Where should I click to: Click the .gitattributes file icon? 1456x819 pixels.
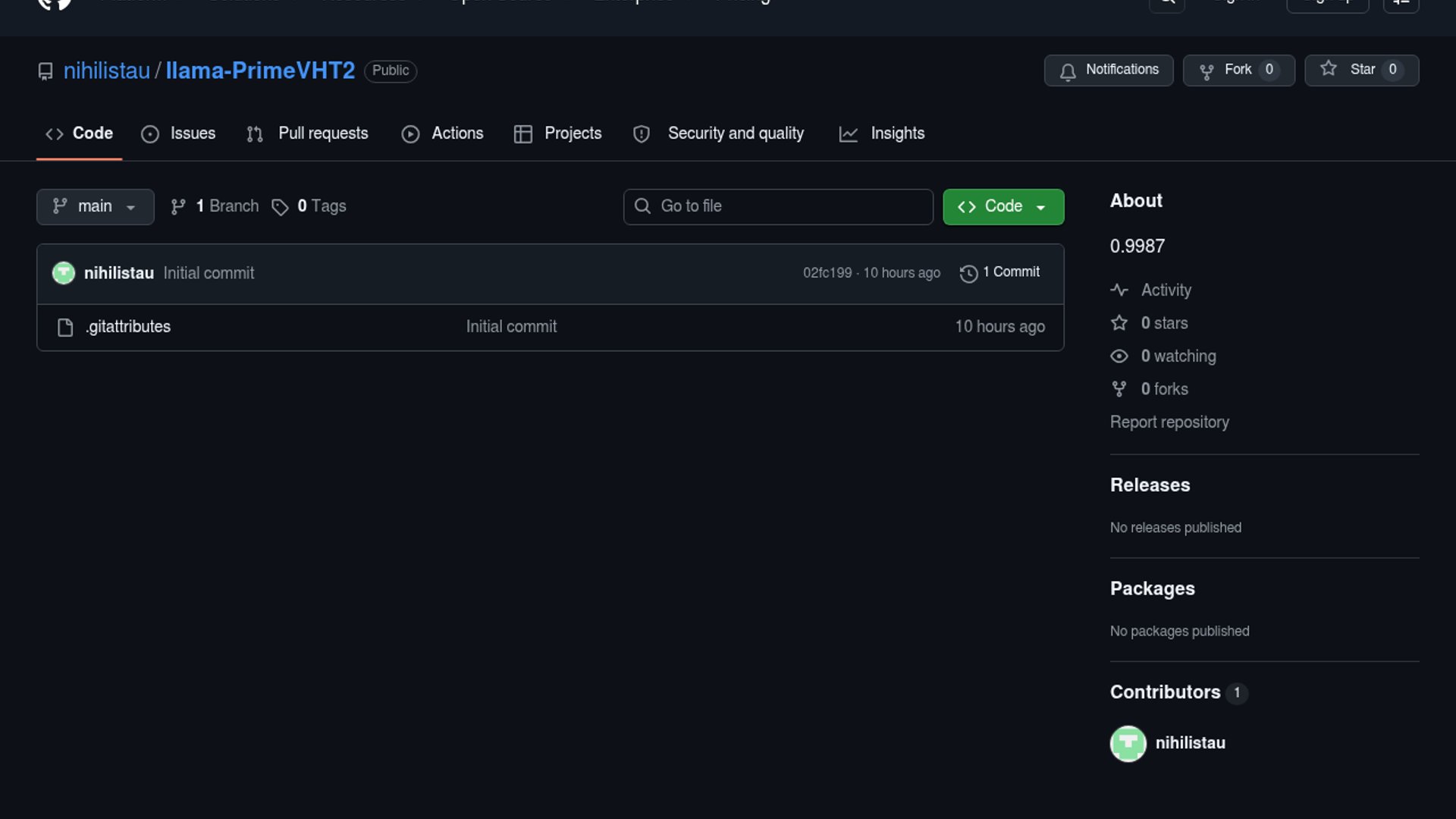coord(65,327)
